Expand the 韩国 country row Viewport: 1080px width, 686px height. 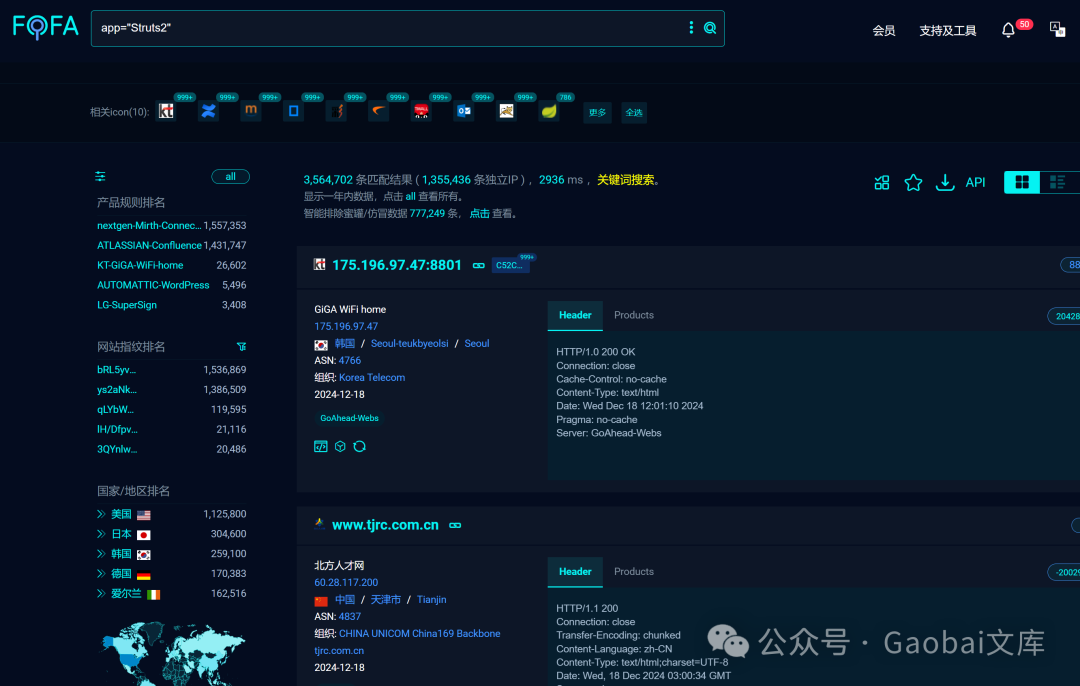pyautogui.click(x=101, y=554)
